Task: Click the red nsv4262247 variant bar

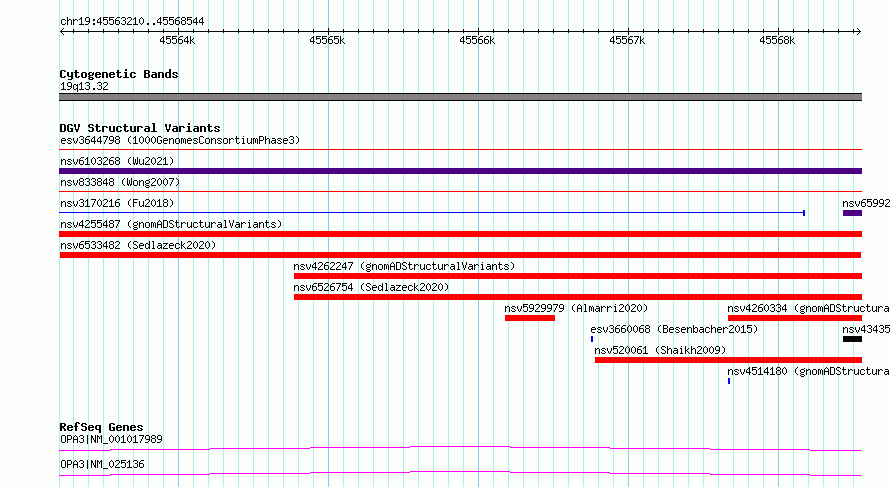Action: pos(578,276)
